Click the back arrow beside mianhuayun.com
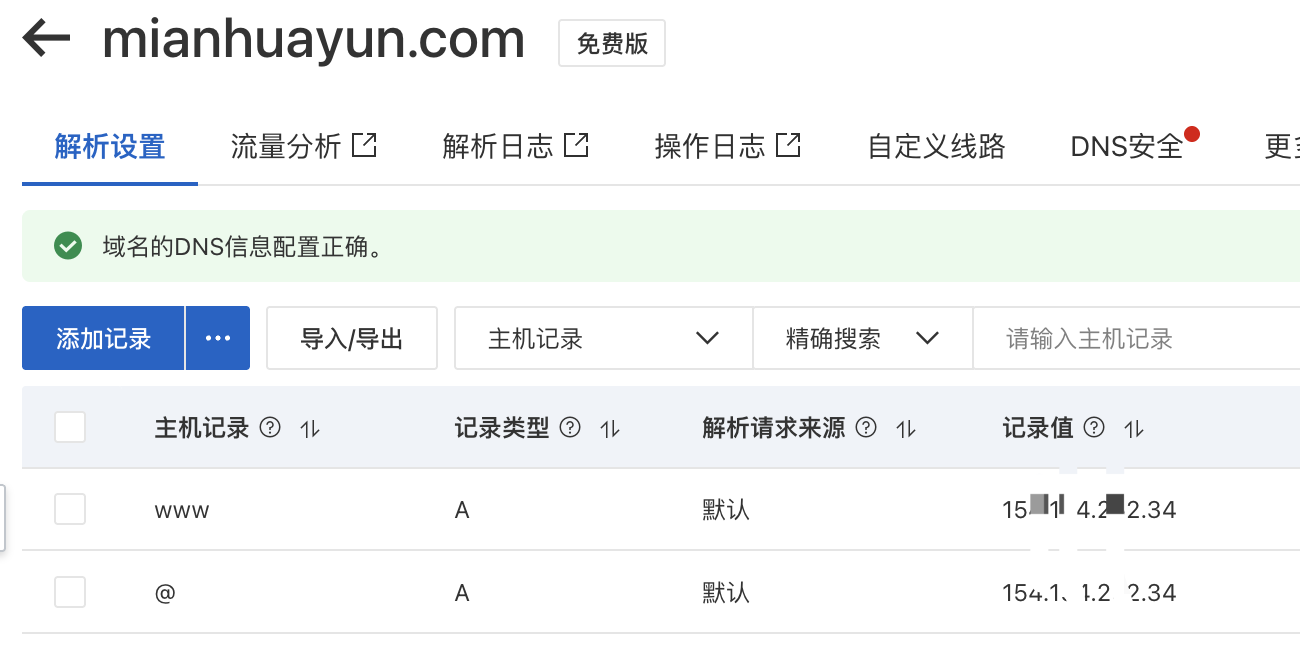This screenshot has height=658, width=1300. [x=46, y=40]
